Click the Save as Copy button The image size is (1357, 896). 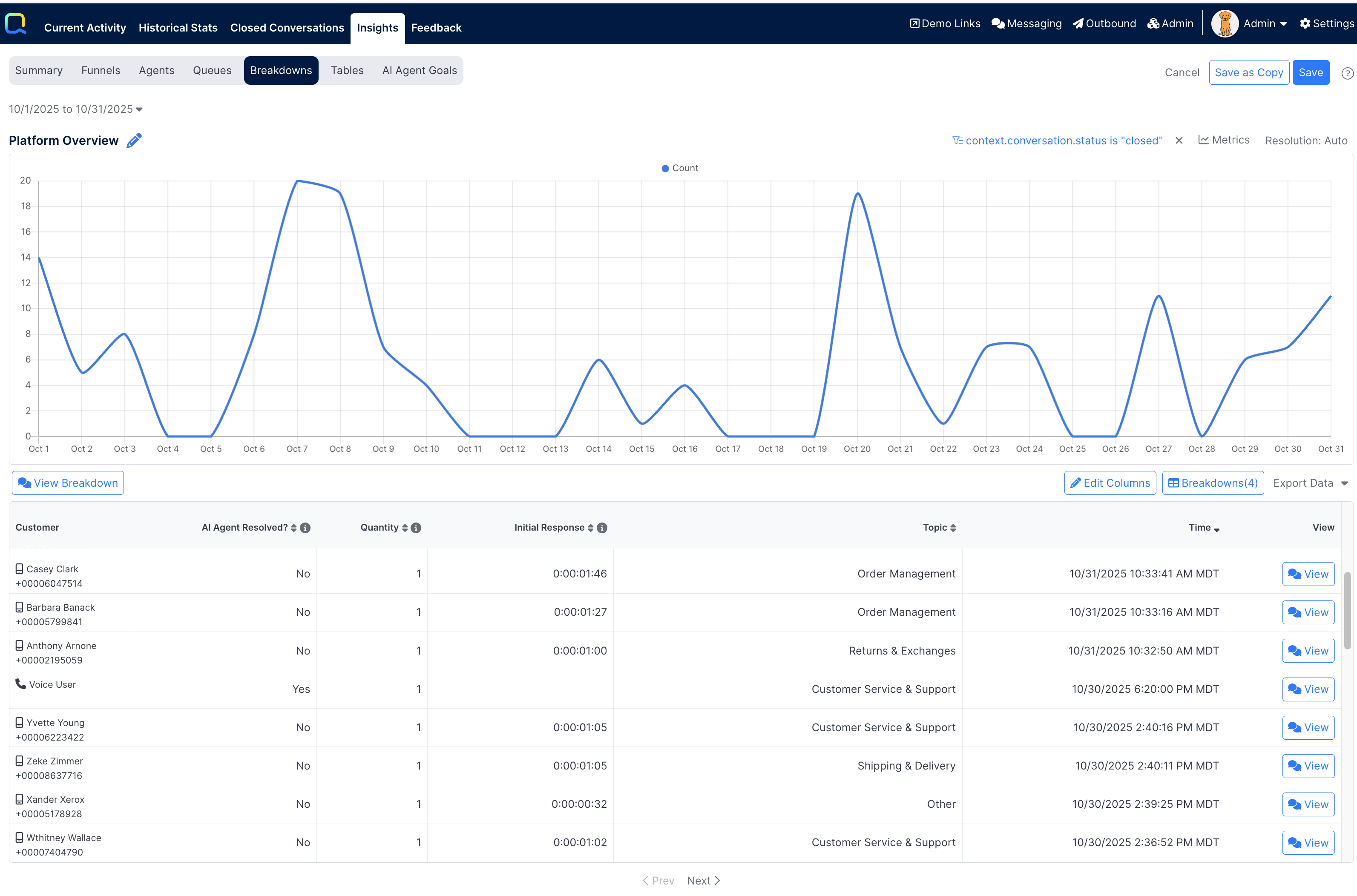click(1248, 72)
